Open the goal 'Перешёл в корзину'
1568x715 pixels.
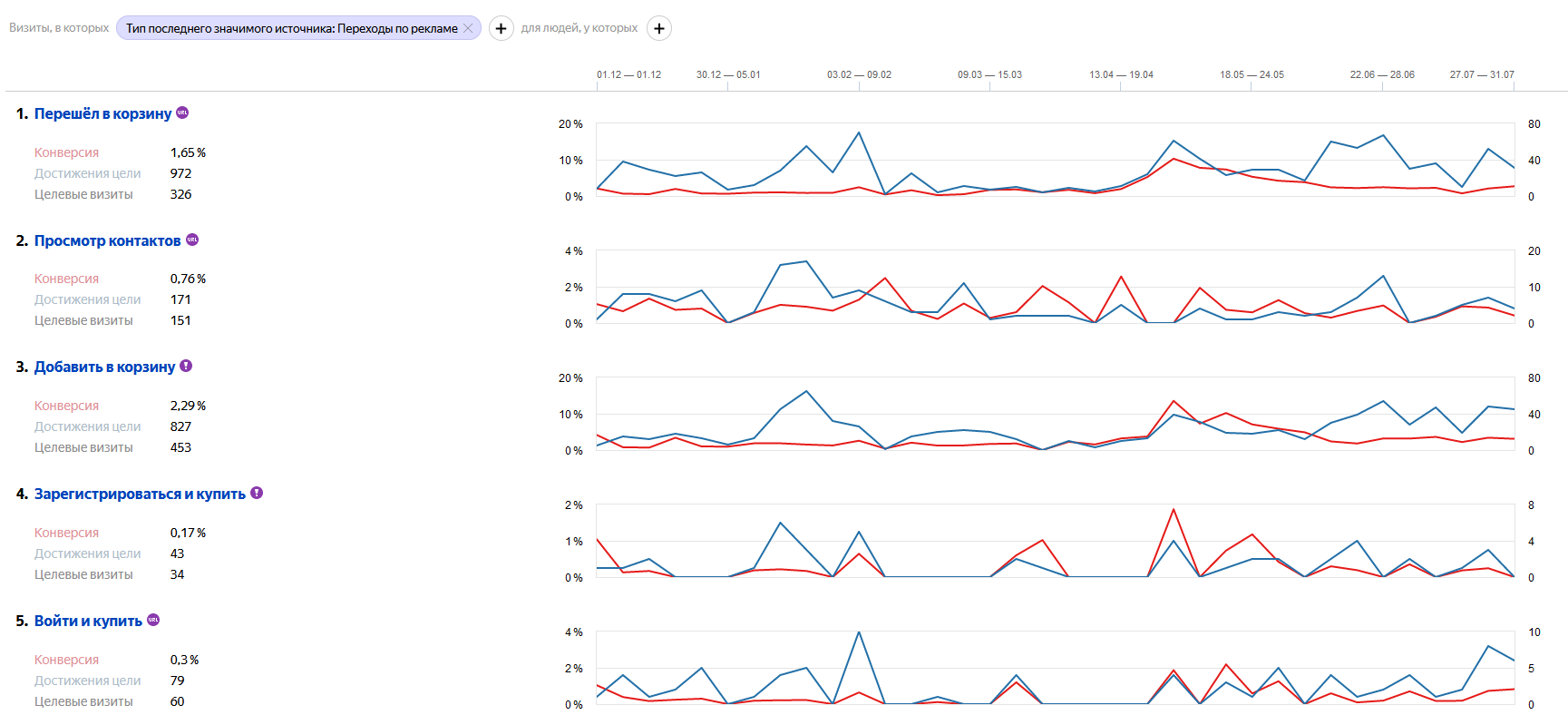pyautogui.click(x=102, y=113)
